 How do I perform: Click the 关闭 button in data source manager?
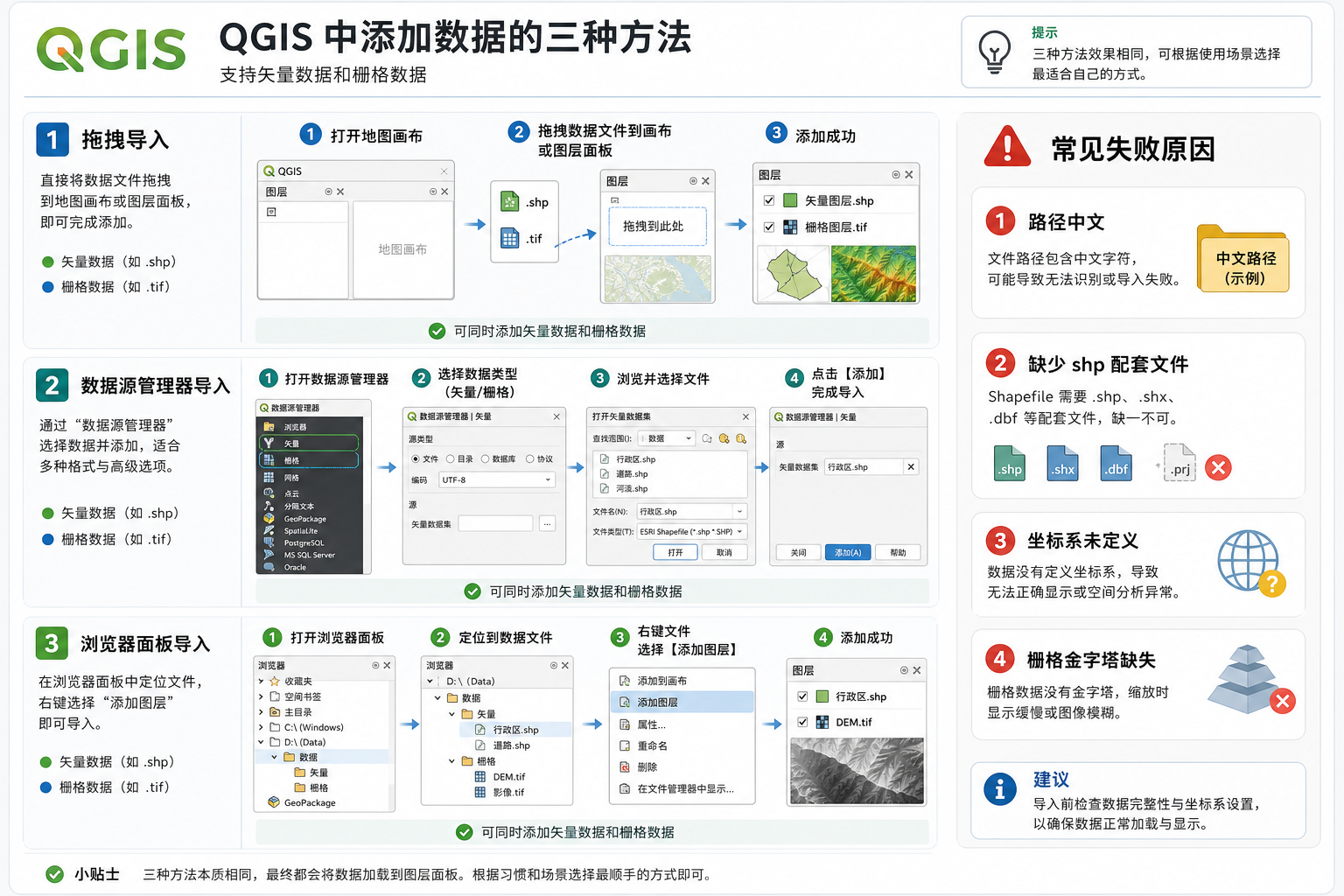[x=799, y=552]
